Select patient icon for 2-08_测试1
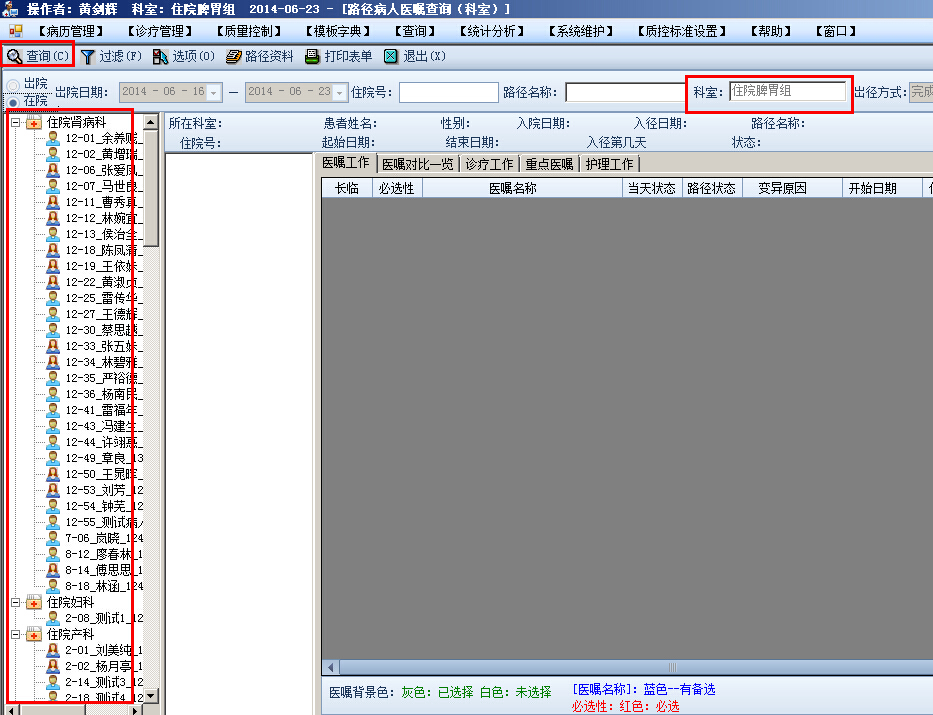Viewport: 933px width, 715px height. pos(53,618)
